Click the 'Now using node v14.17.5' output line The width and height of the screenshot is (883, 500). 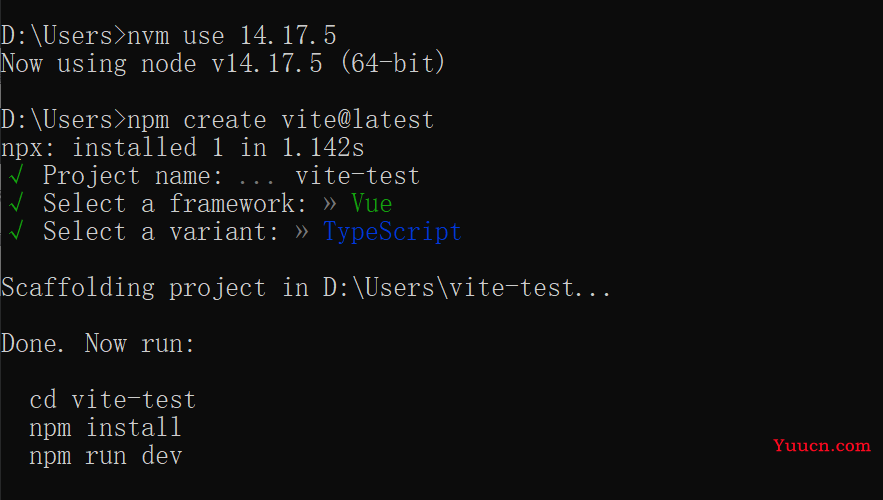click(223, 63)
